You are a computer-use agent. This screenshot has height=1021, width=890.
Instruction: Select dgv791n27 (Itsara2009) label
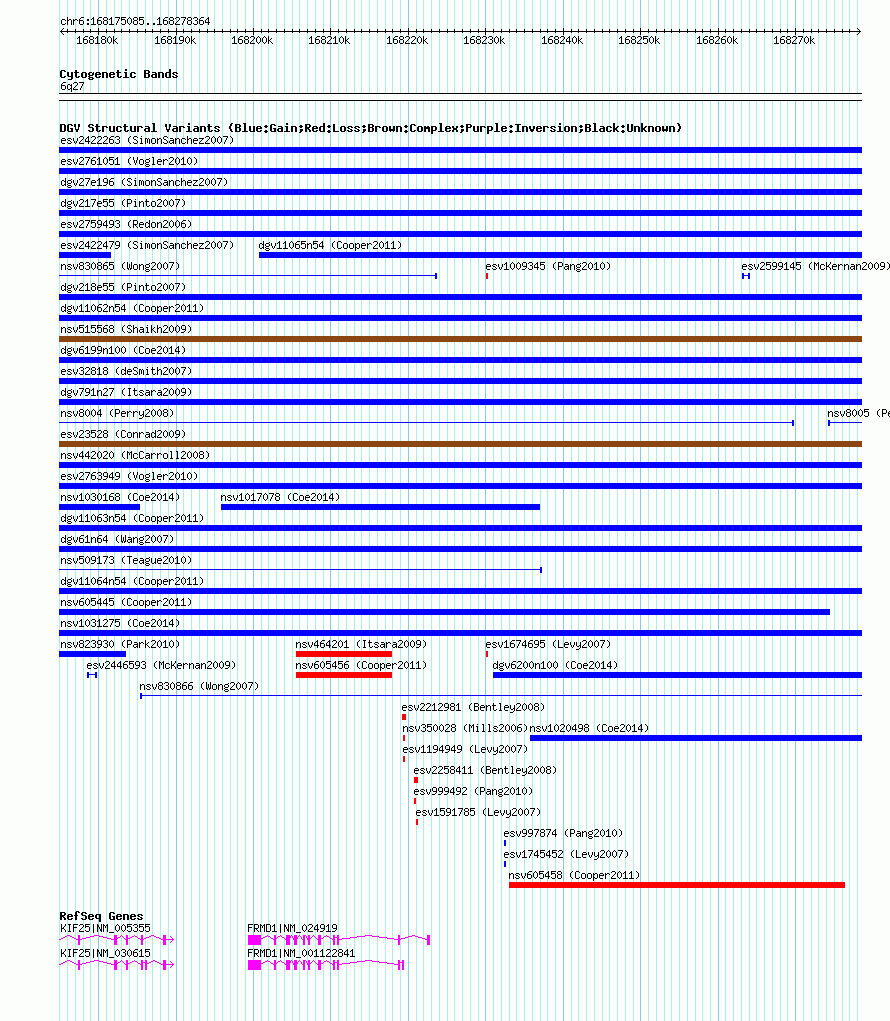click(126, 392)
